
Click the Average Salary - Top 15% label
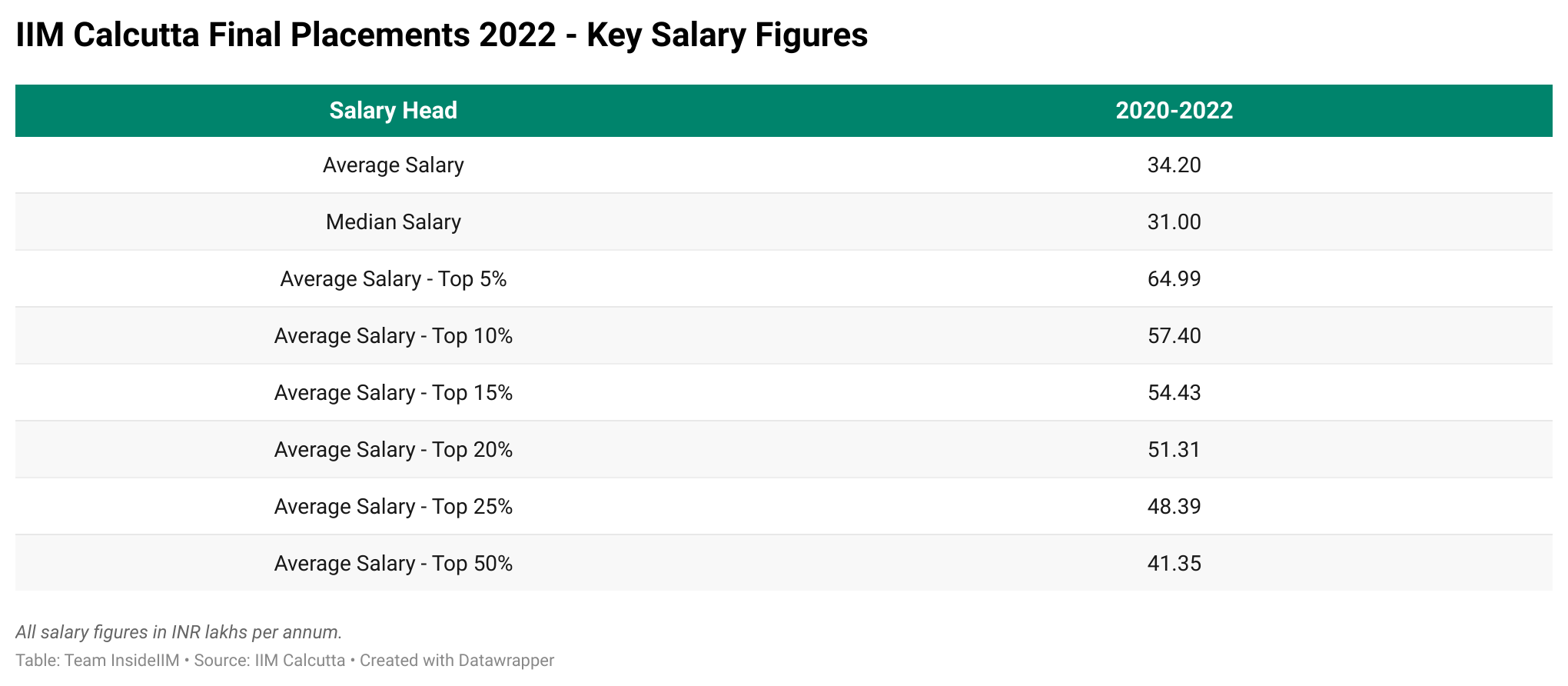tap(393, 393)
